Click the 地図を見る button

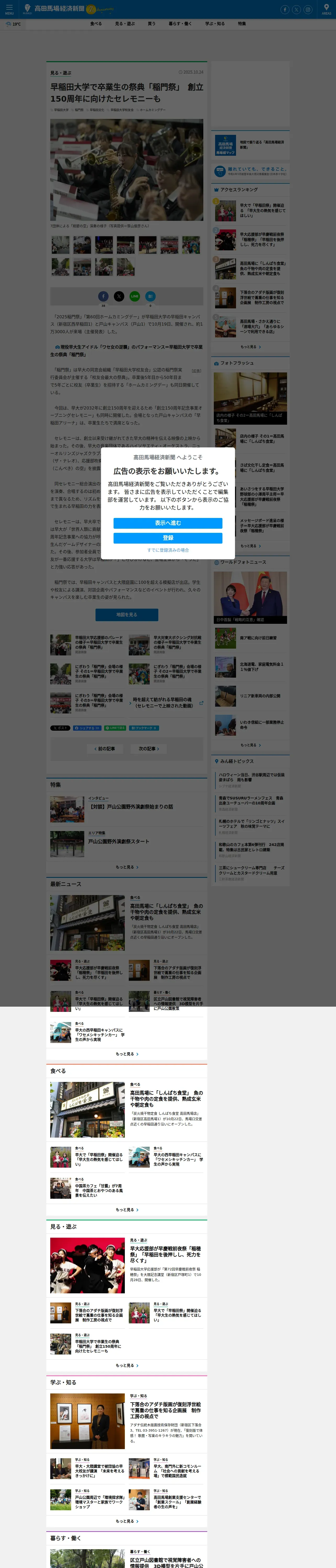[127, 615]
